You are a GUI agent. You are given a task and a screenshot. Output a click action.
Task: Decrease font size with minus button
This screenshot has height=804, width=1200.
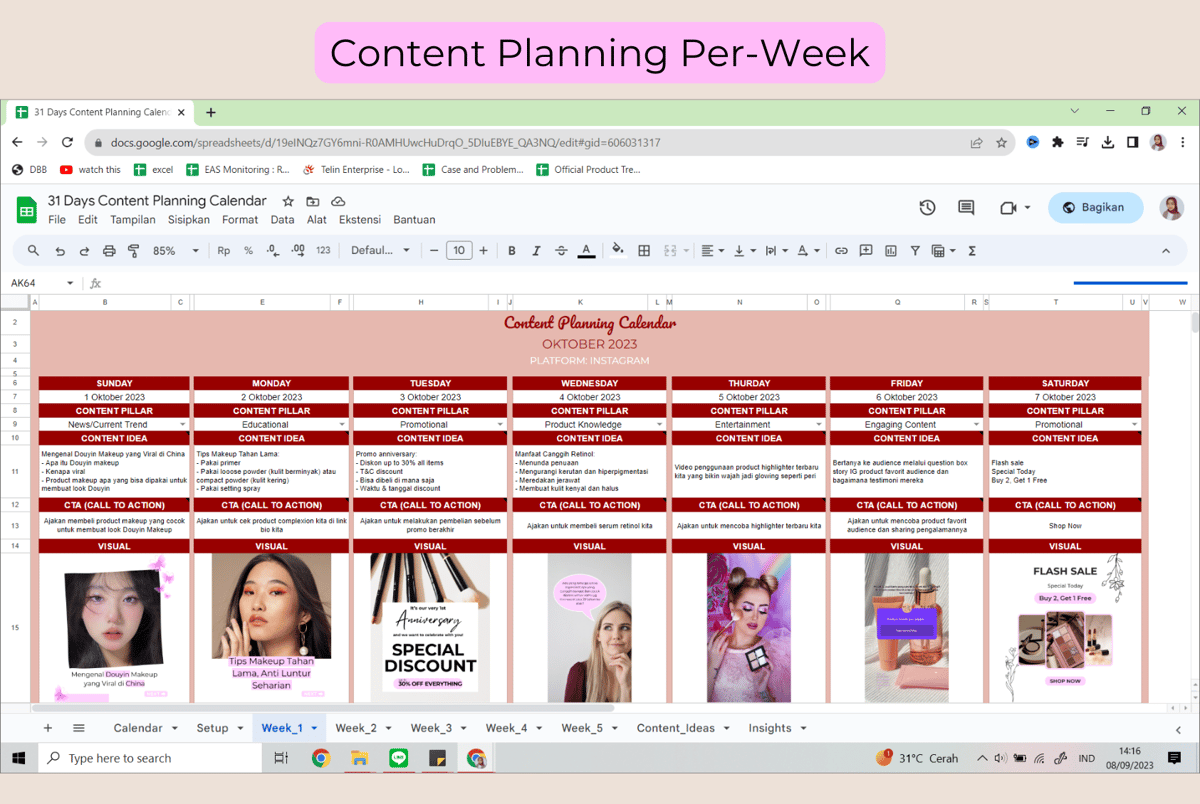434,251
